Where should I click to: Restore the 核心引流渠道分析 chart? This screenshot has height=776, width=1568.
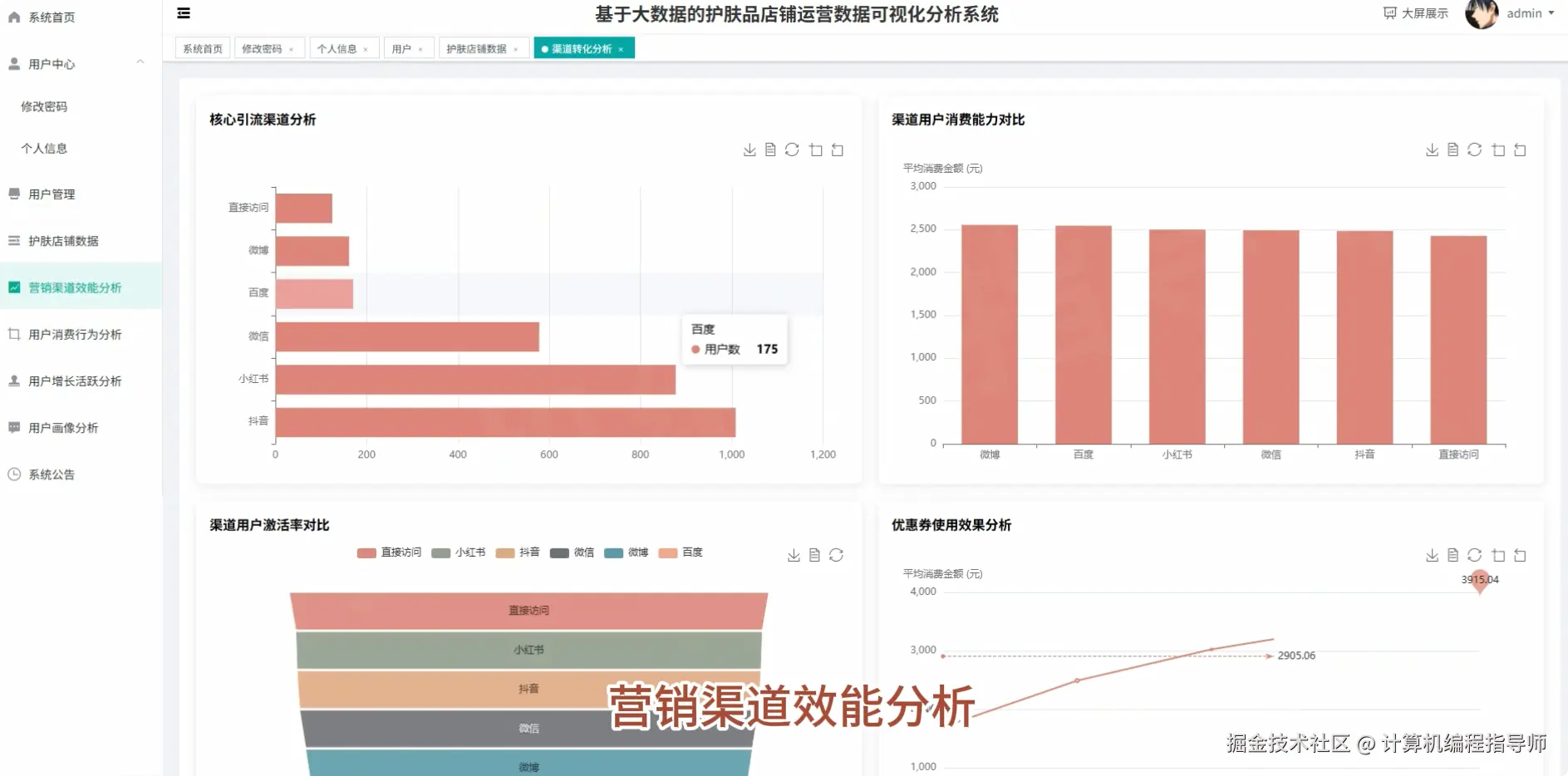792,150
